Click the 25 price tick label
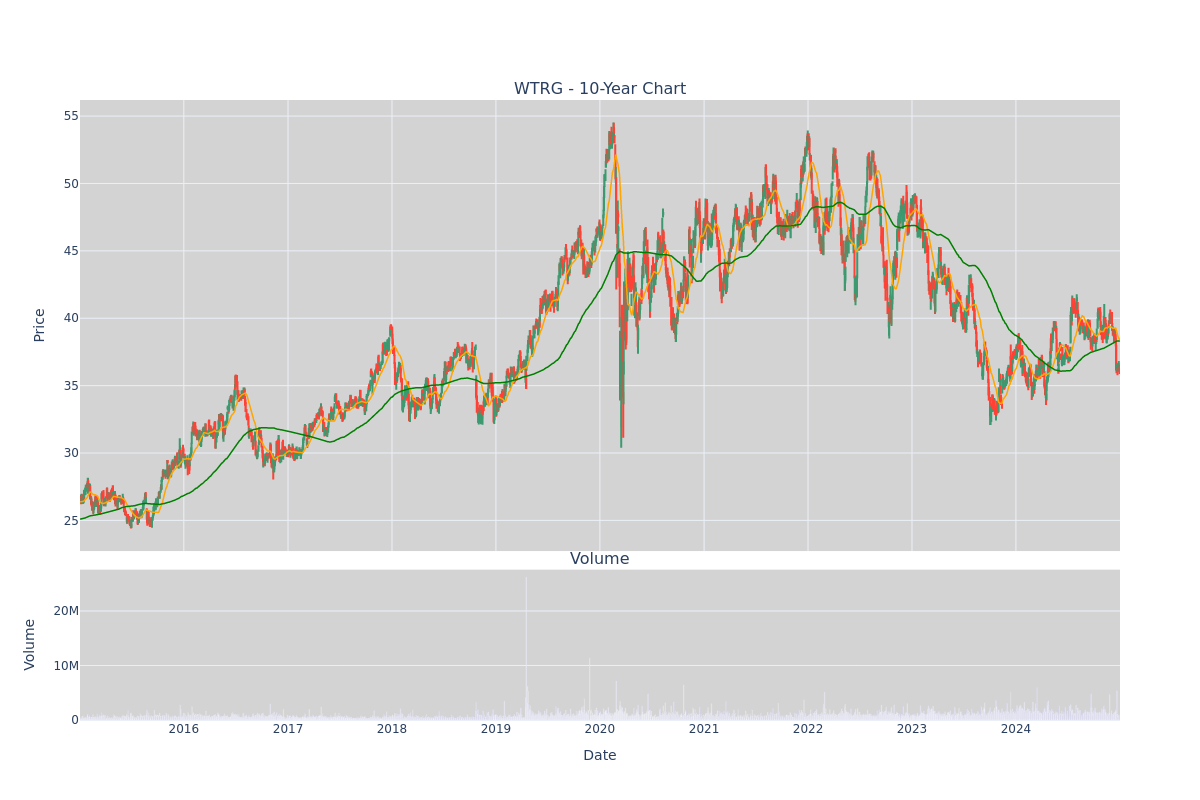1200x800 pixels. pyautogui.click(x=71, y=521)
